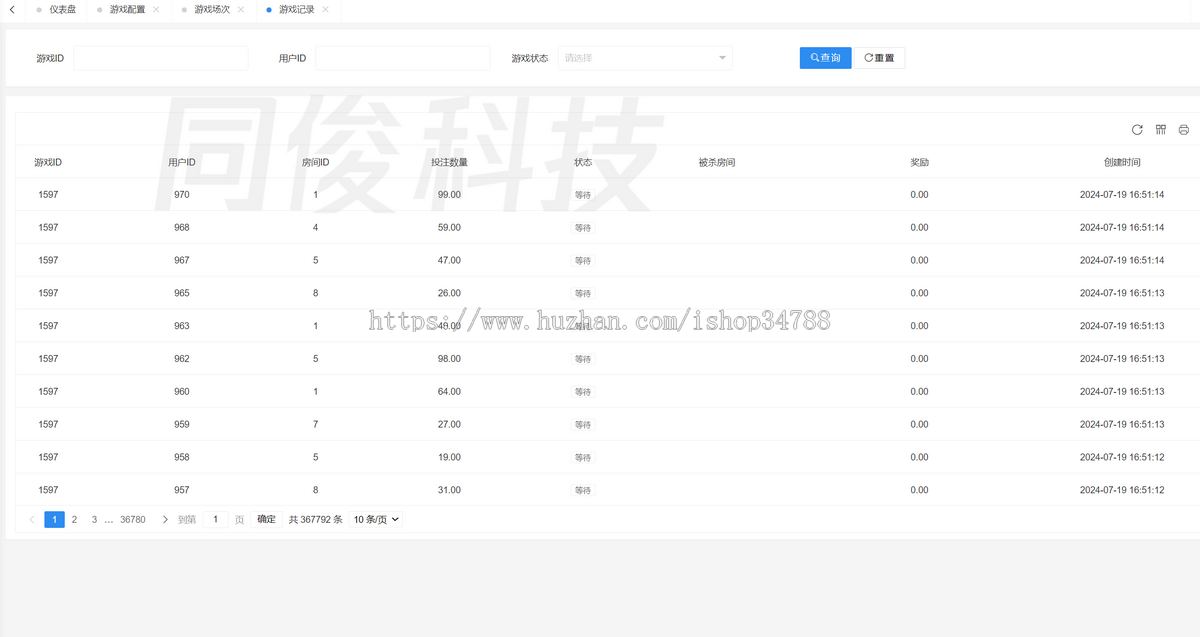
Task: Click the page jump number field
Action: (215, 519)
